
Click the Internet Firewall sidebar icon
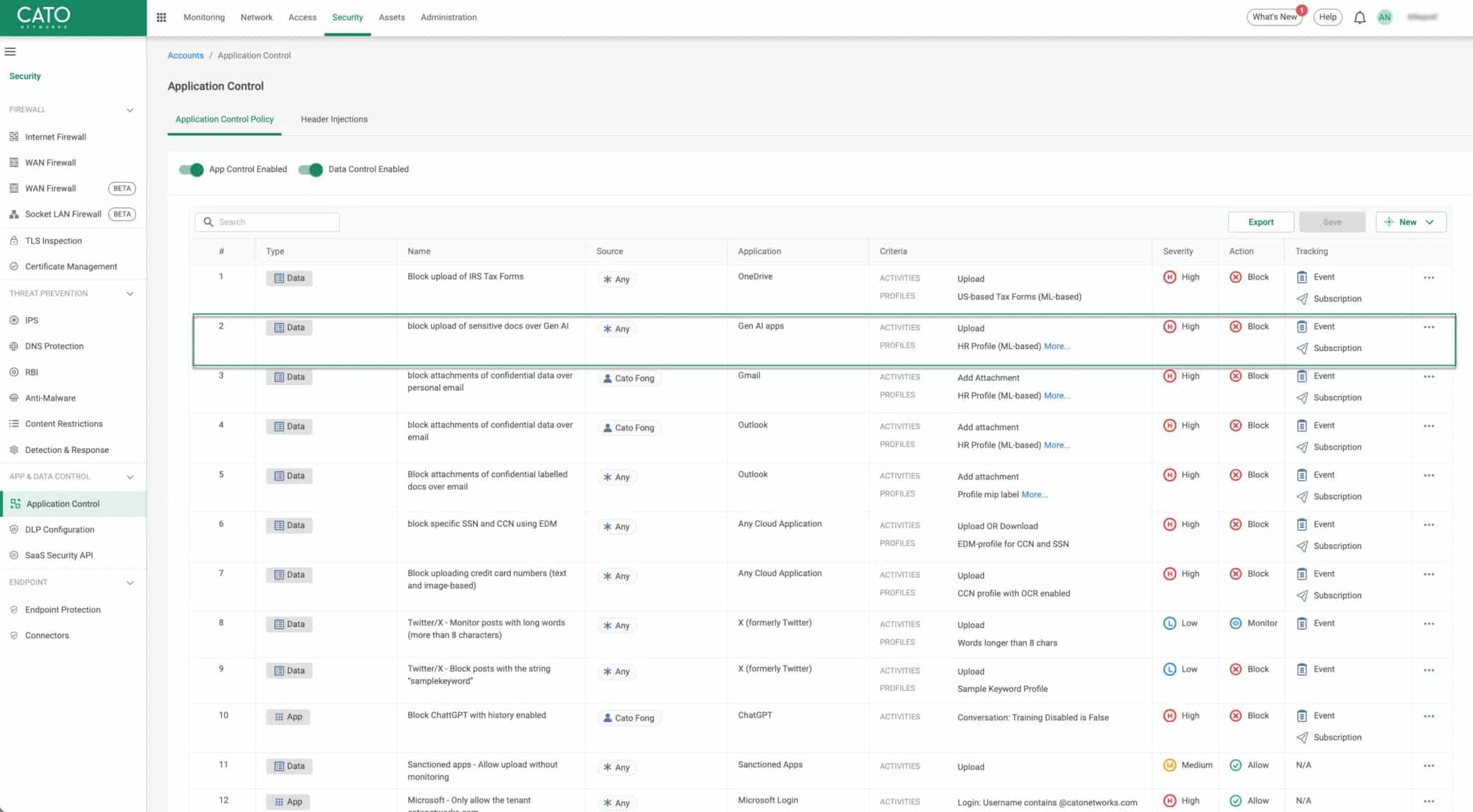pos(14,137)
